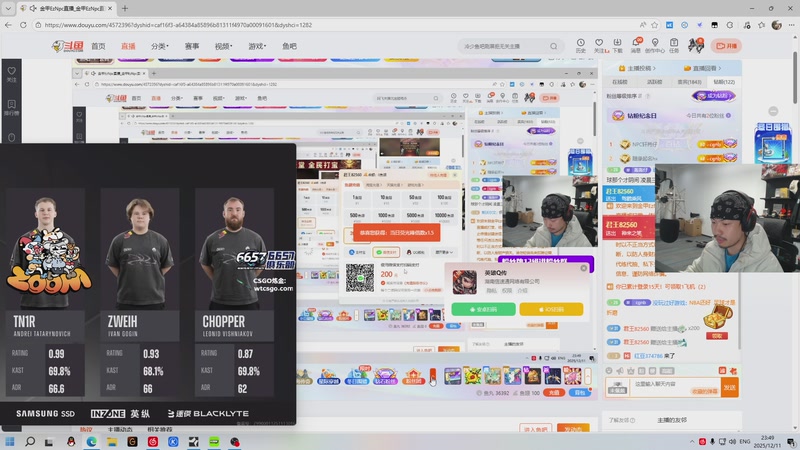The height and width of the screenshot is (450, 800).
Task: Show hidden tray icons chevron
Action: 692,442
